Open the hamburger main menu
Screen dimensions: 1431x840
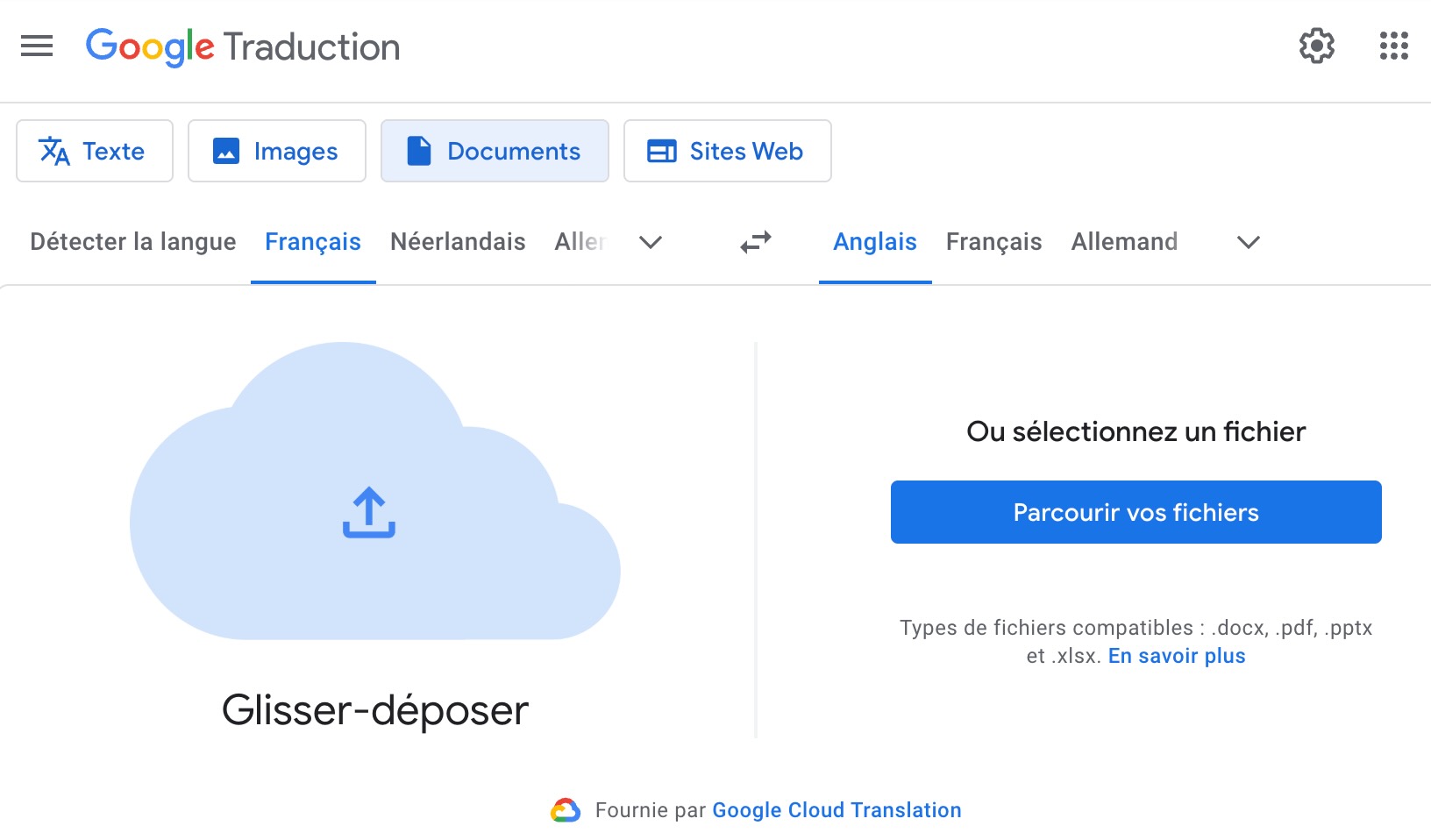(x=37, y=46)
